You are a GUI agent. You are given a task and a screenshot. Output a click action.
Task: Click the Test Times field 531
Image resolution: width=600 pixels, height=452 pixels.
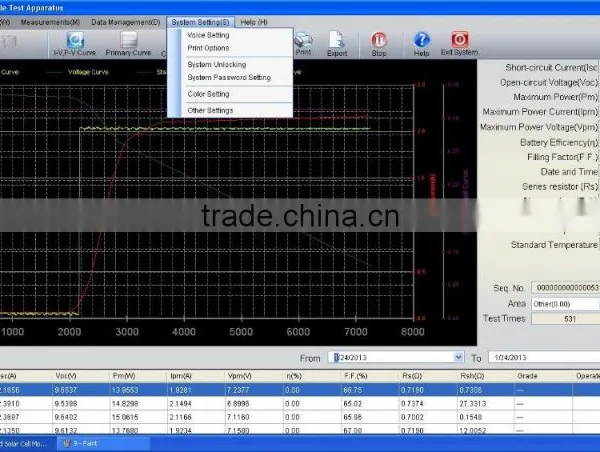coord(566,319)
